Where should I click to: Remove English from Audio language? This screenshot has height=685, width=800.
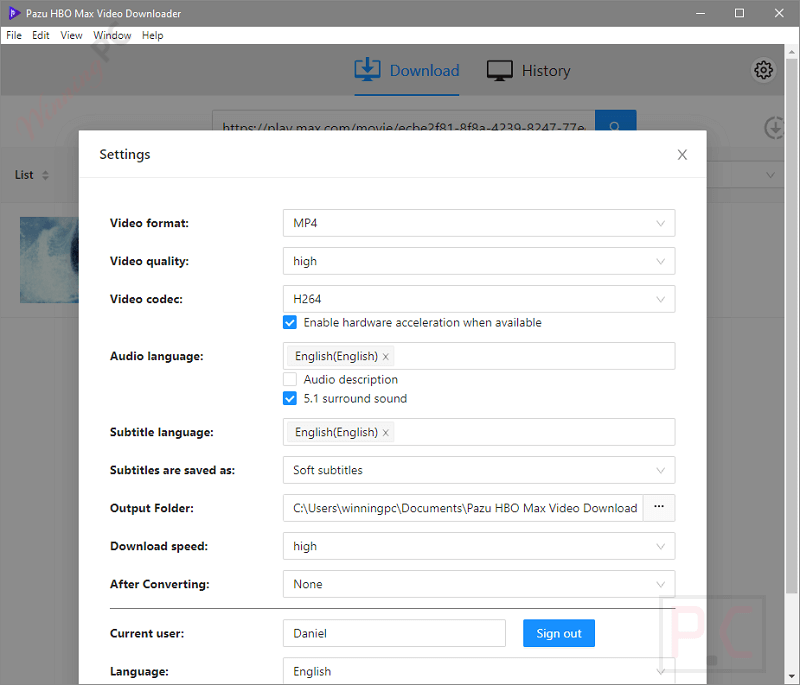point(386,357)
